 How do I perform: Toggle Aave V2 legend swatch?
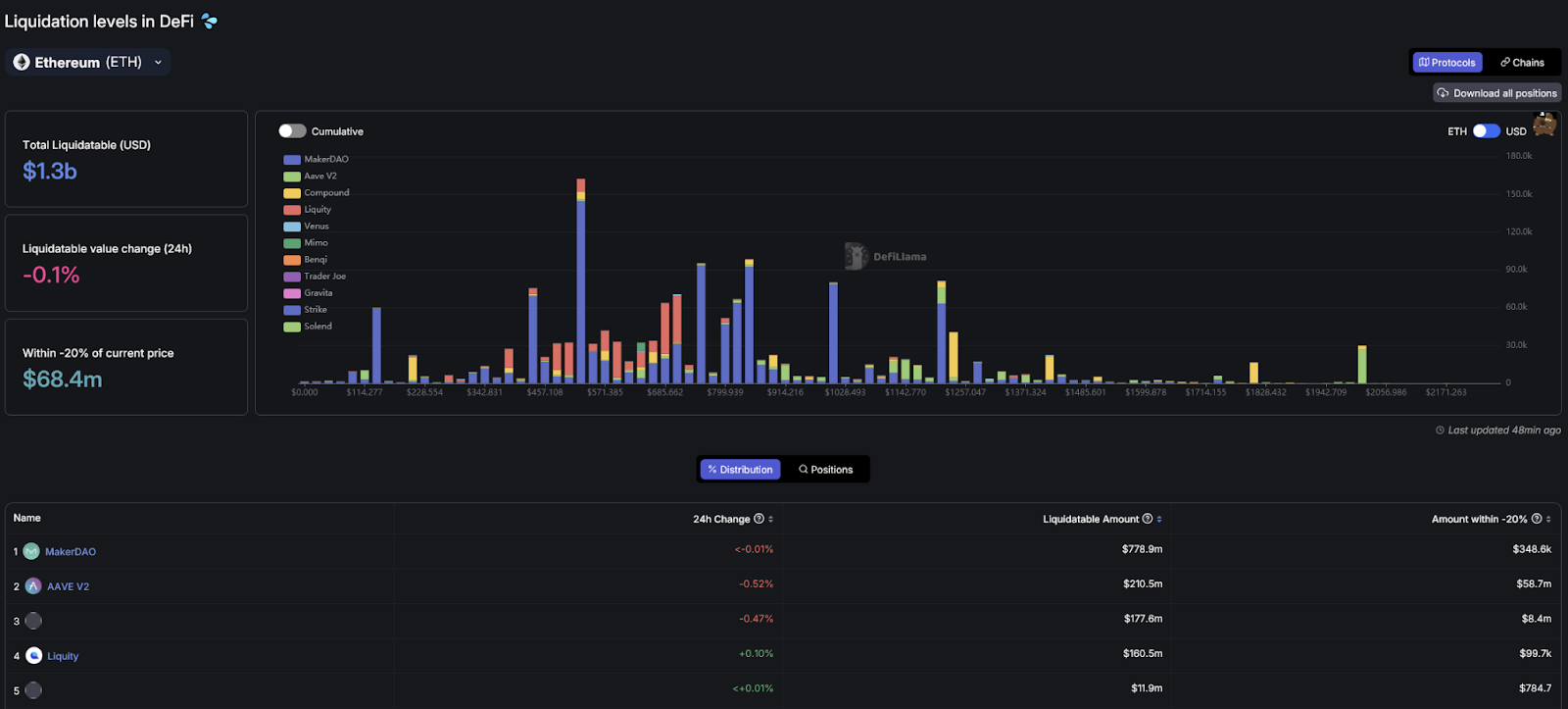[x=292, y=176]
